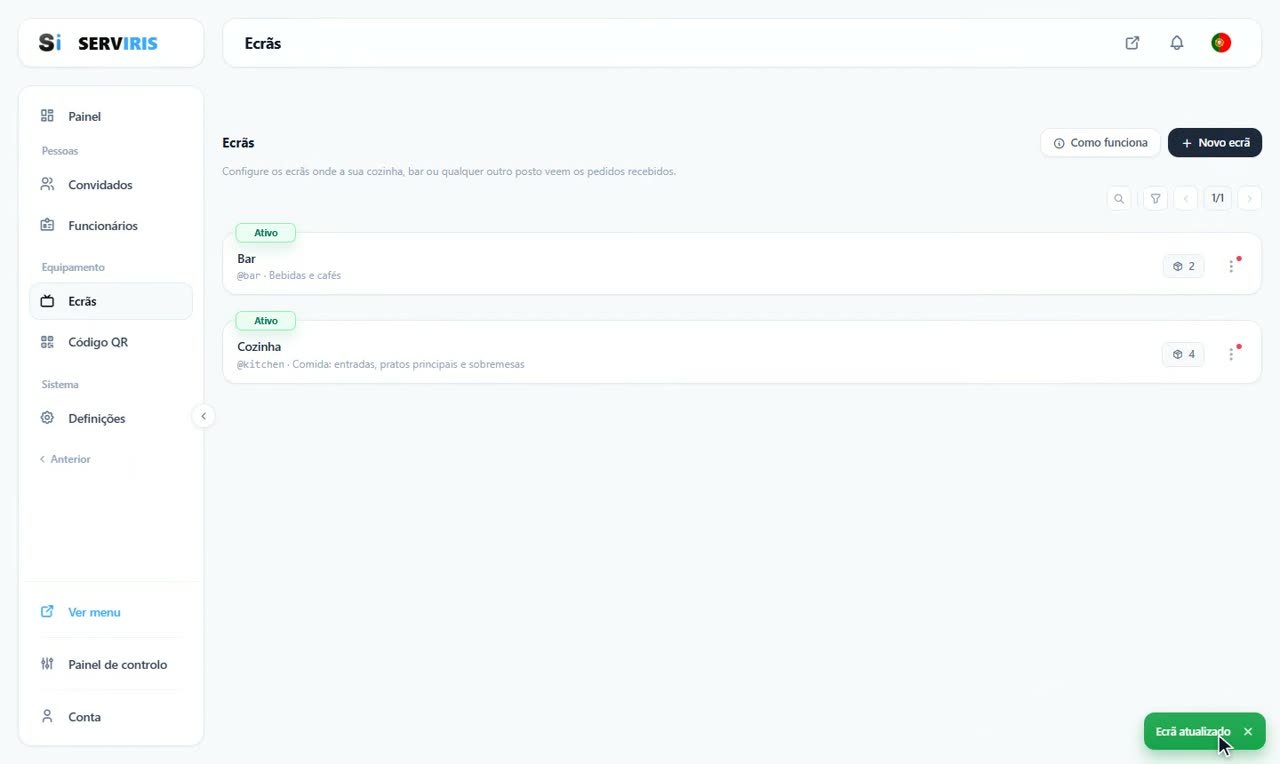Click the Pessoas section label

pos(60,151)
